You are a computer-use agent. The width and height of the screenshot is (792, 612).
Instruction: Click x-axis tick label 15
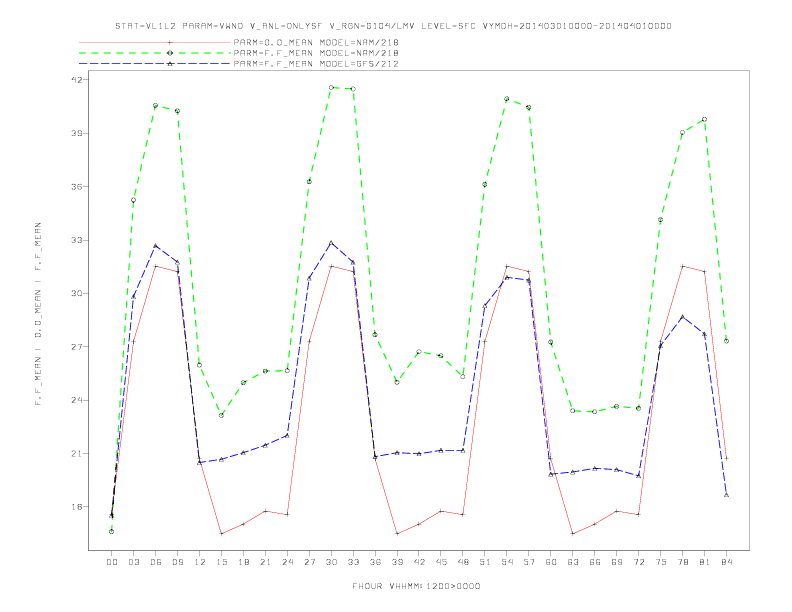[x=221, y=562]
